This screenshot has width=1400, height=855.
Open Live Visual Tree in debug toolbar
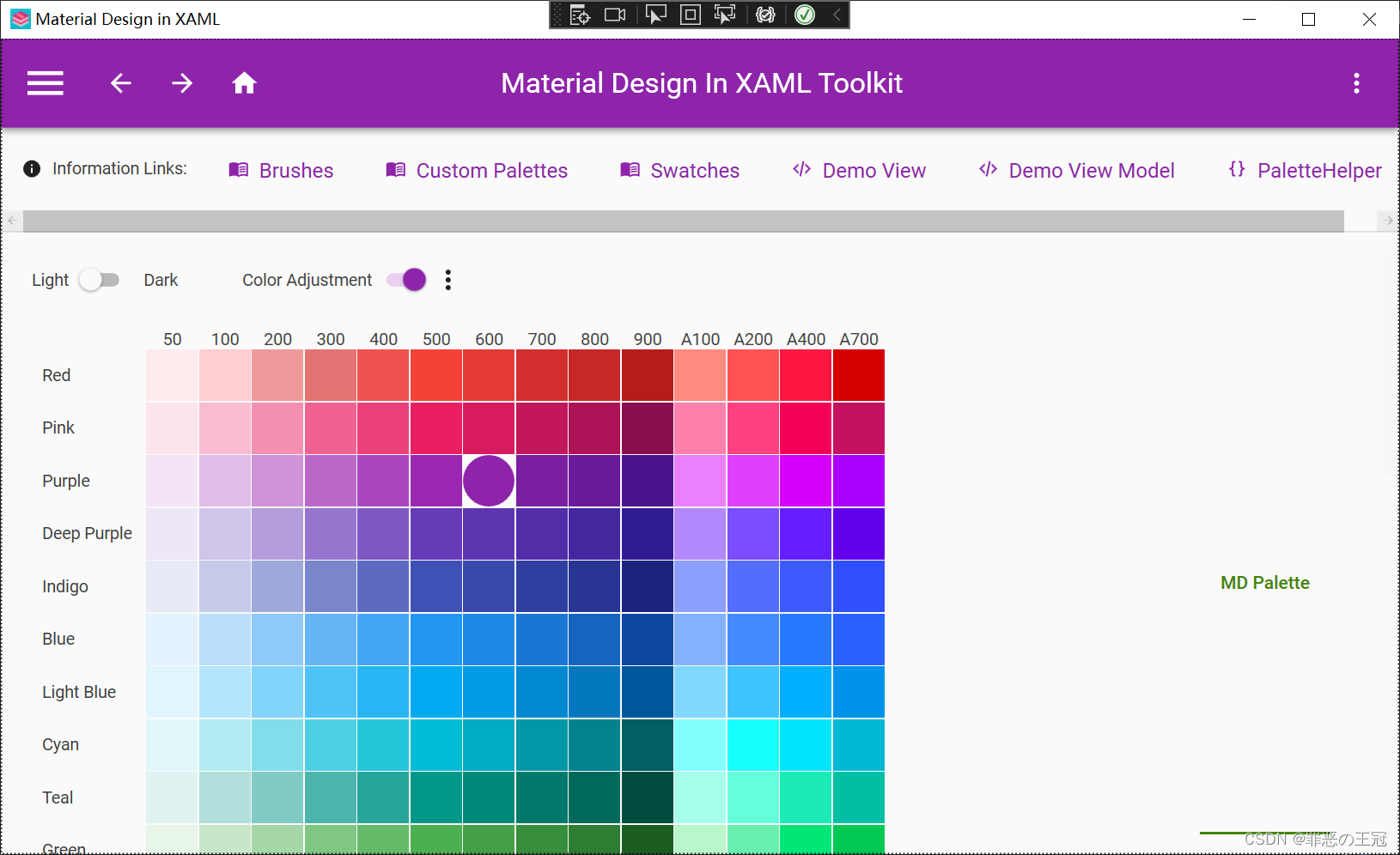(x=581, y=15)
